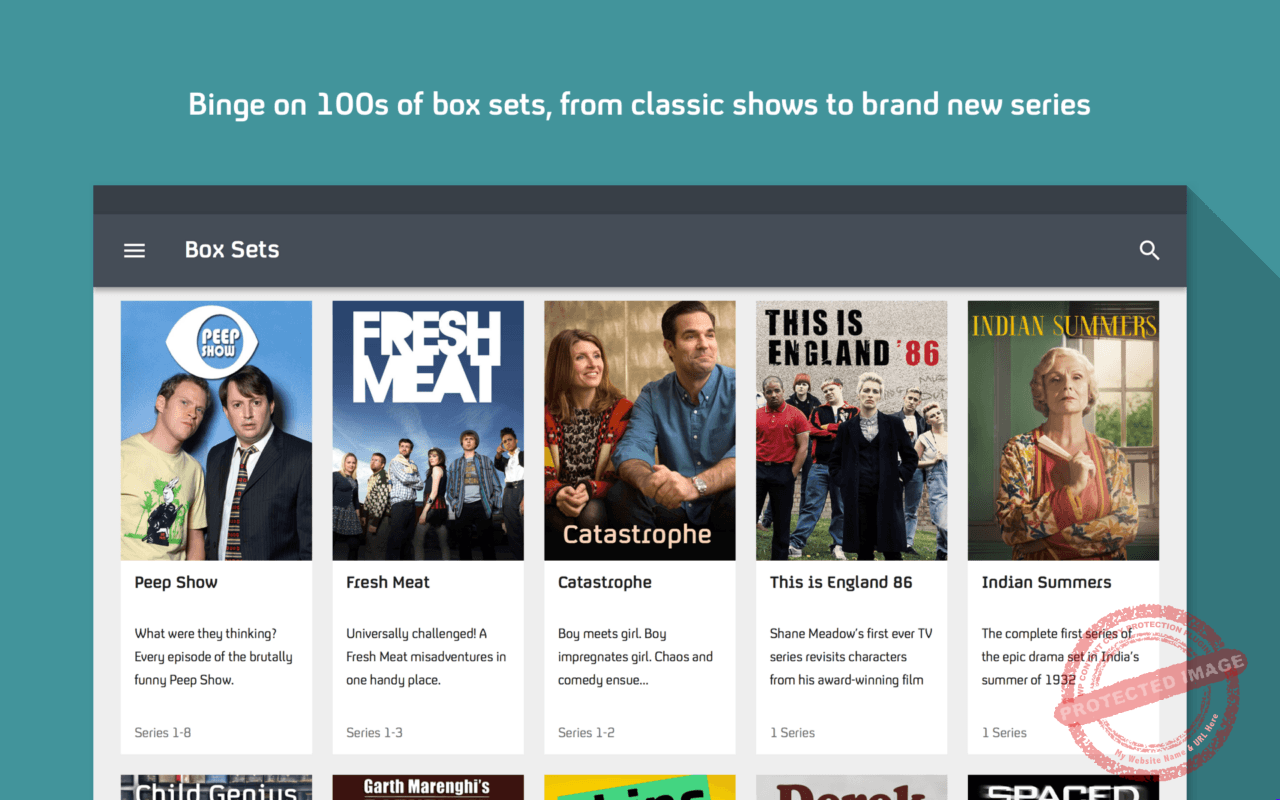Open the Indian Summers poster
The image size is (1280, 800).
point(1063,431)
